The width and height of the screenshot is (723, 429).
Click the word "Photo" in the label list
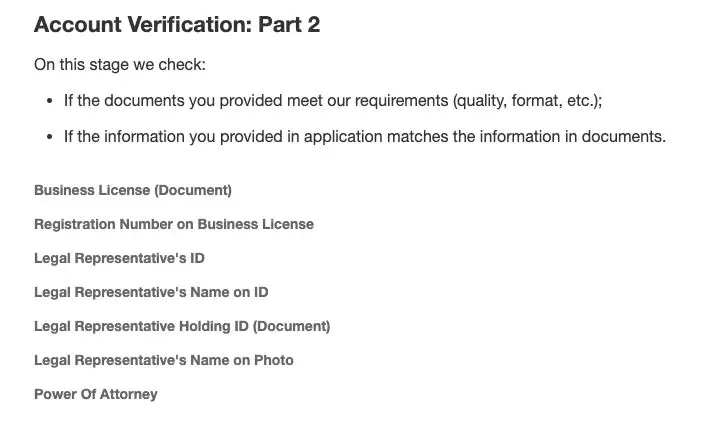274,360
